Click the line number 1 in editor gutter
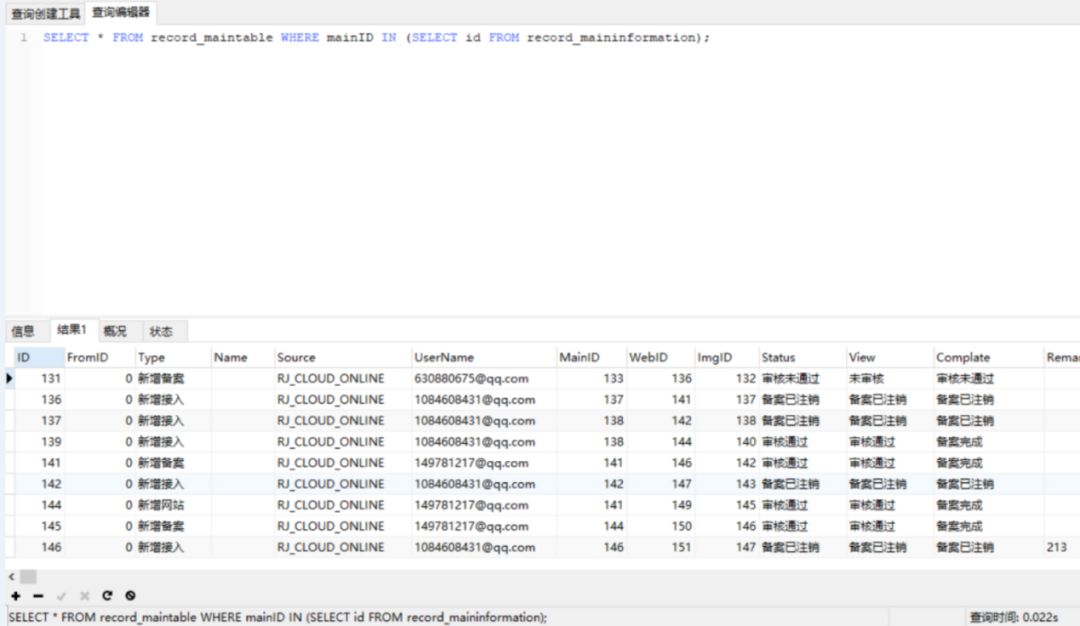The width and height of the screenshot is (1080, 626). click(24, 37)
